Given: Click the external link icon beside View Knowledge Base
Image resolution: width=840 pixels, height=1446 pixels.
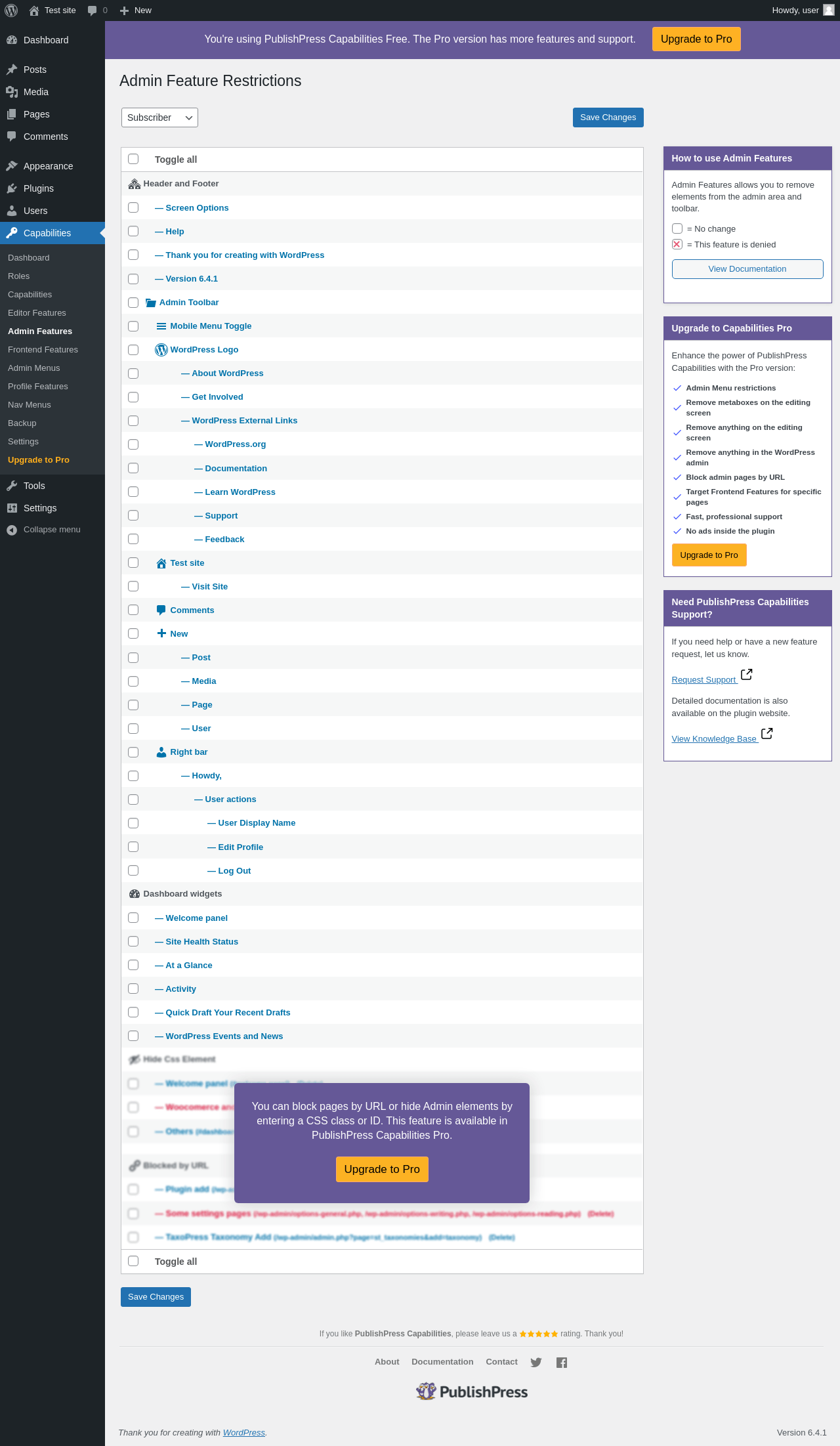Looking at the screenshot, I should [x=766, y=734].
